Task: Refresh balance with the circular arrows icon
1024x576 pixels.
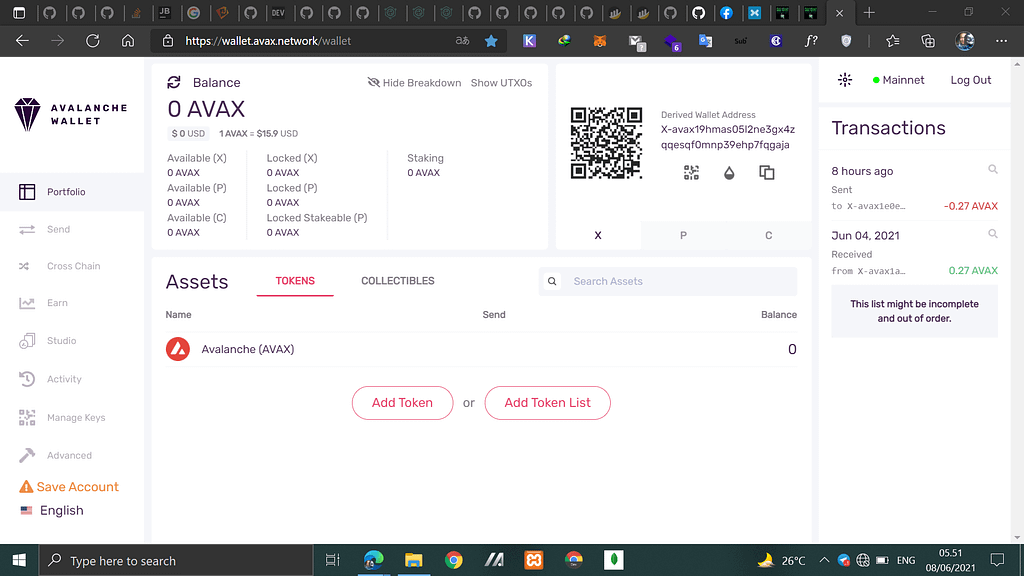Action: [174, 82]
